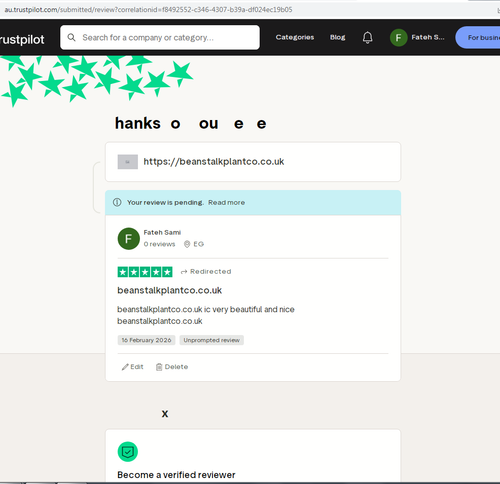Click the search magnifier icon
Viewport: 500px width, 484px height.
(x=71, y=37)
